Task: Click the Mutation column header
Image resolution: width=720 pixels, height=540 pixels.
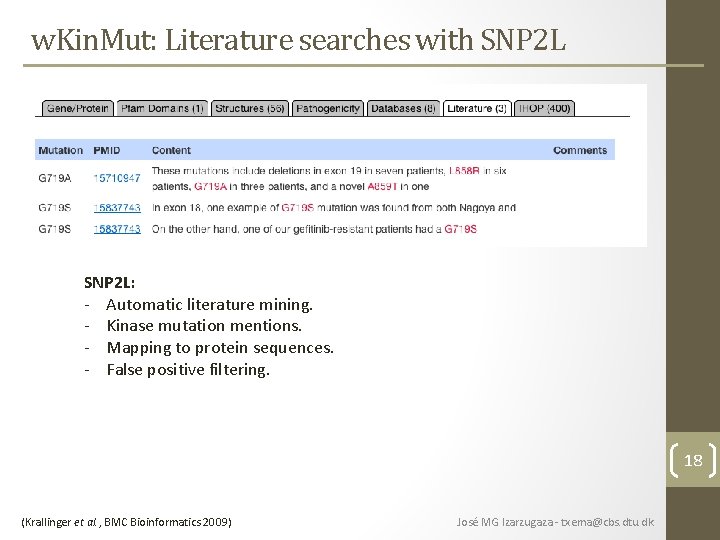Action: (x=61, y=150)
